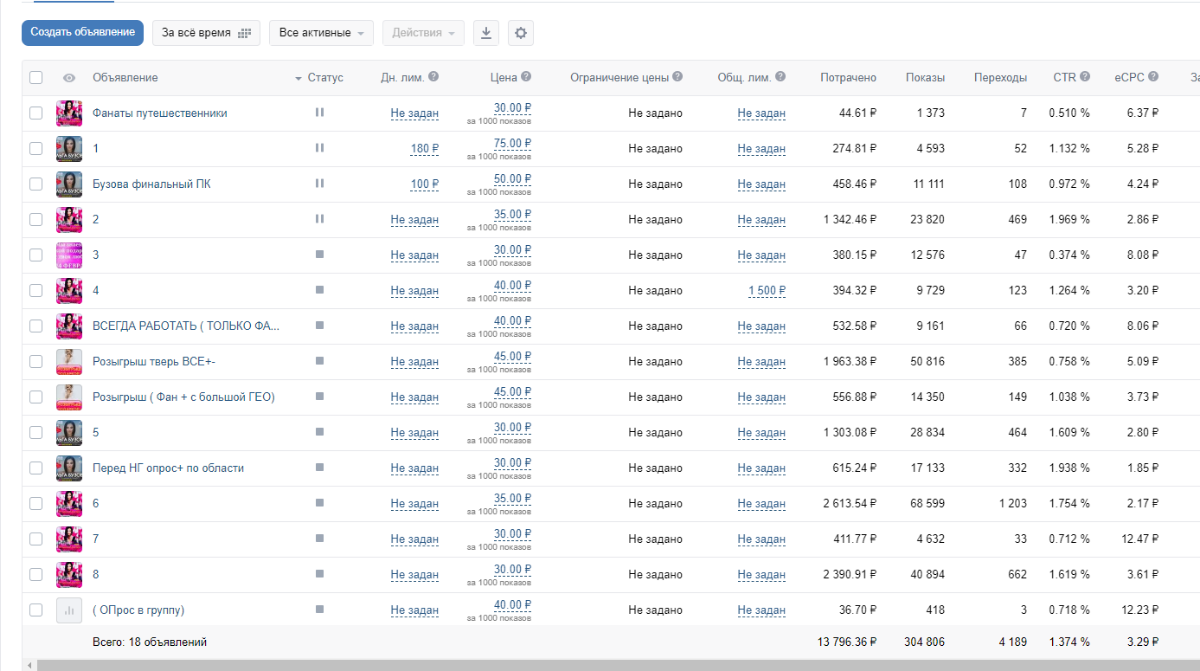Image resolution: width=1200 pixels, height=671 pixels.
Task: Open the Действия actions dropdown
Action: (x=423, y=33)
